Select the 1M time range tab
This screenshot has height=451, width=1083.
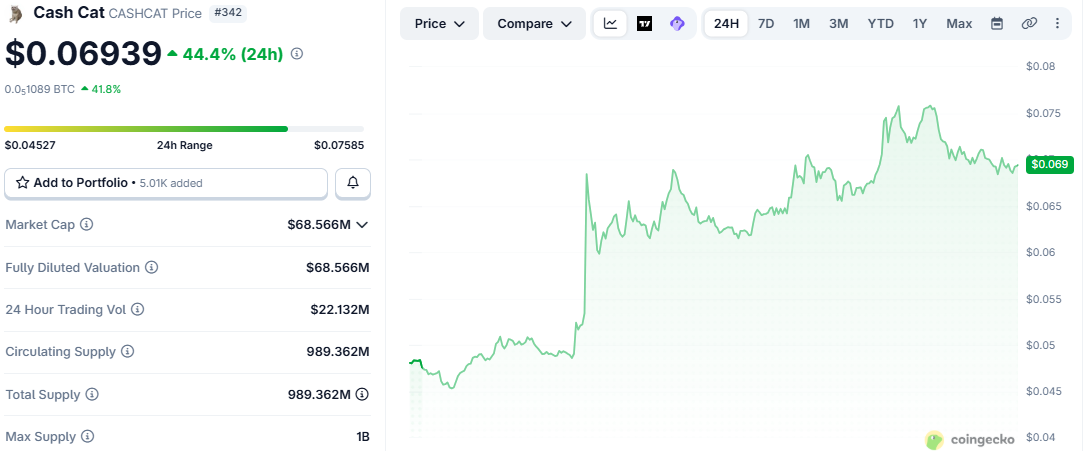[801, 23]
